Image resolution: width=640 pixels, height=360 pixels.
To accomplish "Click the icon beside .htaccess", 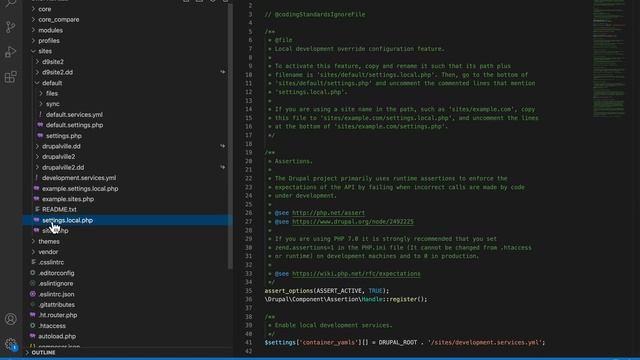I will [33, 325].
